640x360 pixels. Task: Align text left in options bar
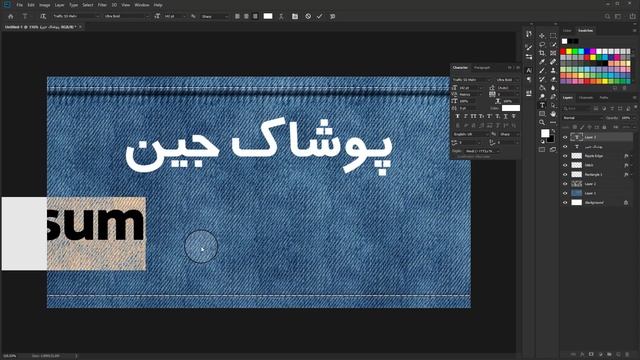pos(237,16)
